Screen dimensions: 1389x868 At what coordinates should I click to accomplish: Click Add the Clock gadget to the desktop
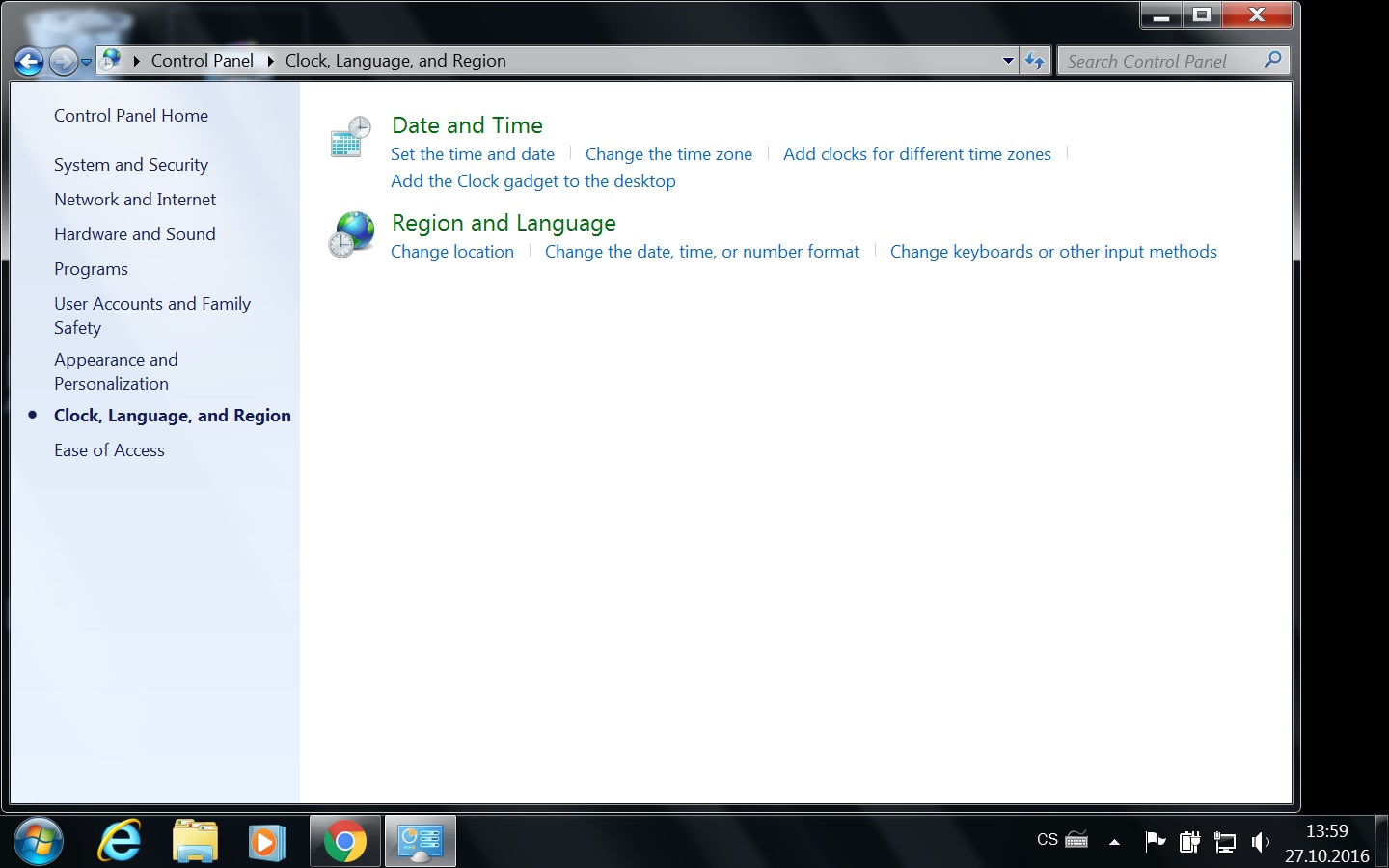pyautogui.click(x=533, y=181)
